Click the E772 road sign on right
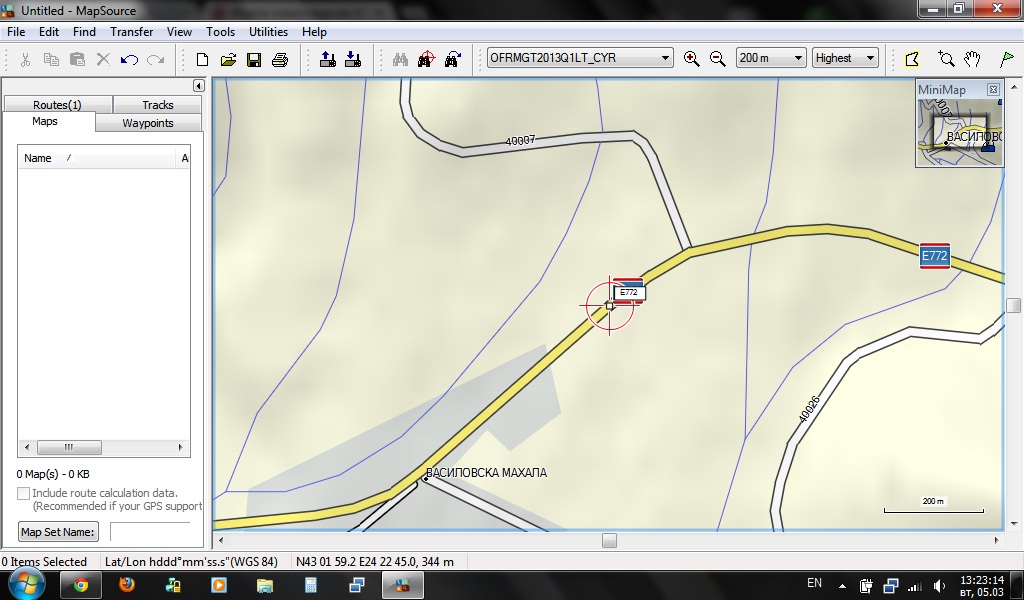This screenshot has height=600, width=1024. 935,256
